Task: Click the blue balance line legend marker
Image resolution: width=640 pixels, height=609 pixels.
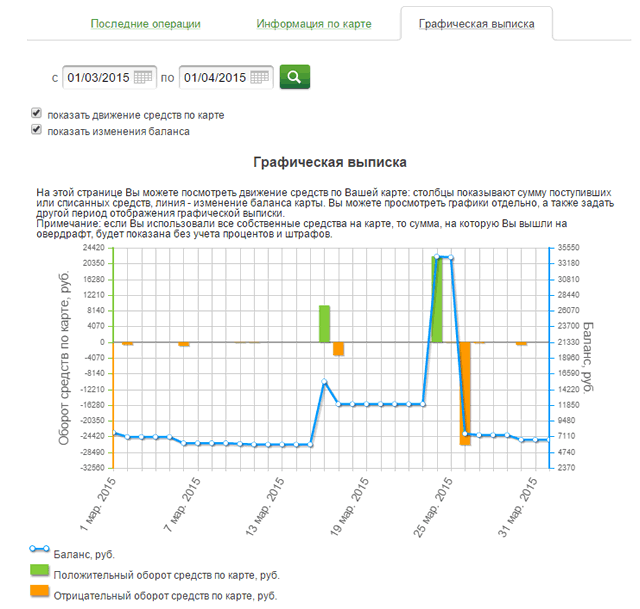Action: click(x=40, y=549)
